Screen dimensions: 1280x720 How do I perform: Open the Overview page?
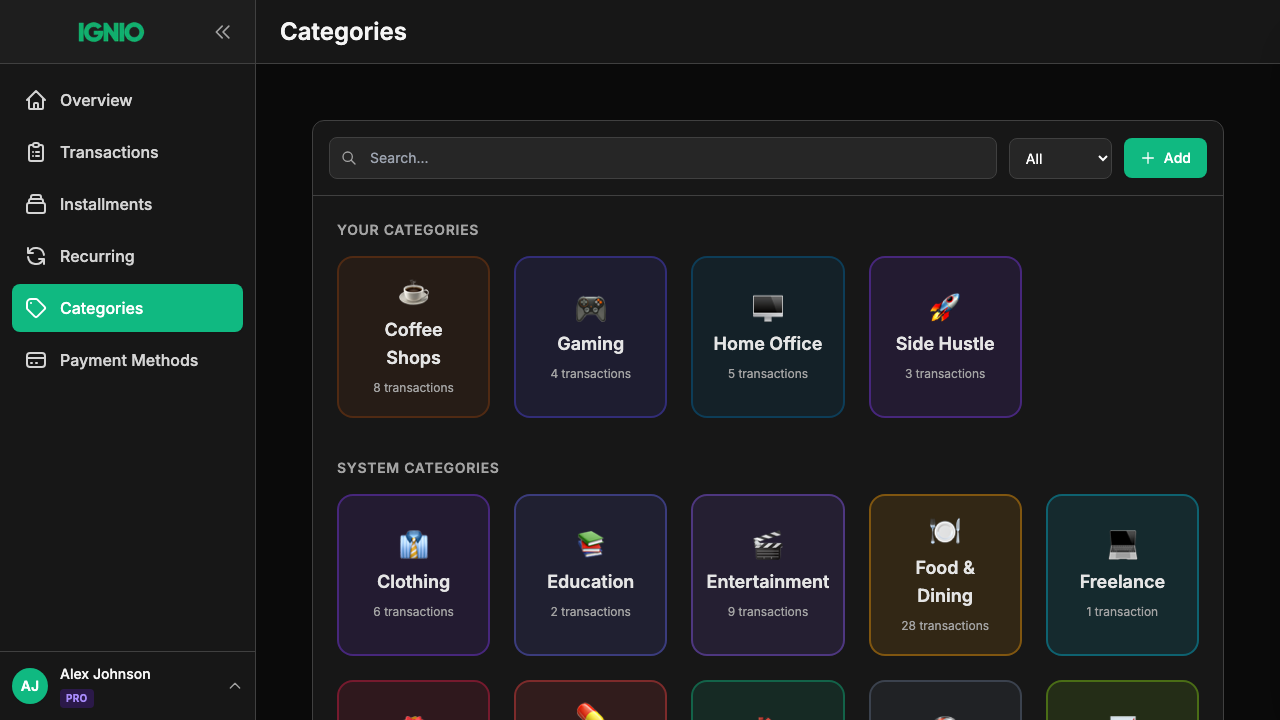[x=127, y=100]
